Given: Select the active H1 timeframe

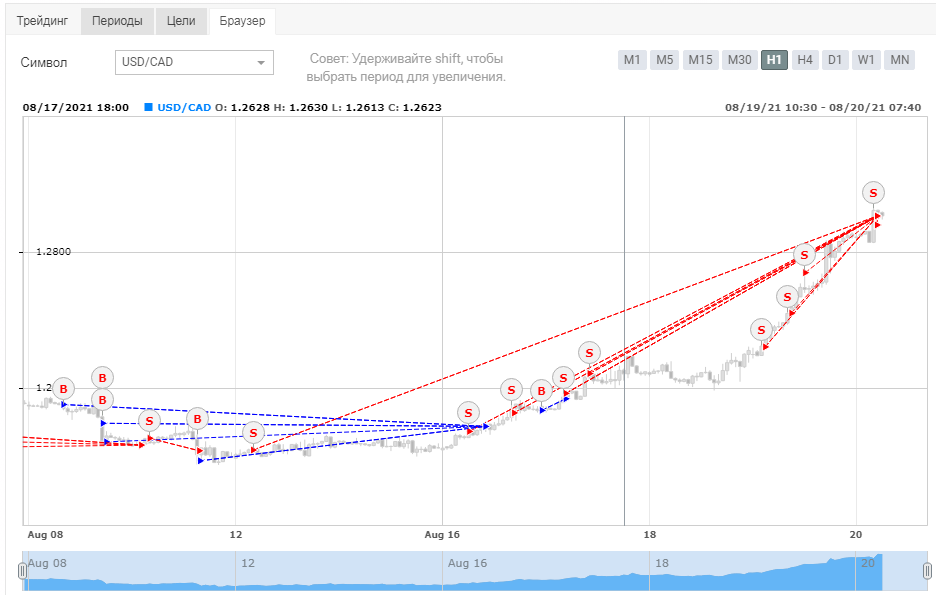Looking at the screenshot, I should tap(774, 60).
